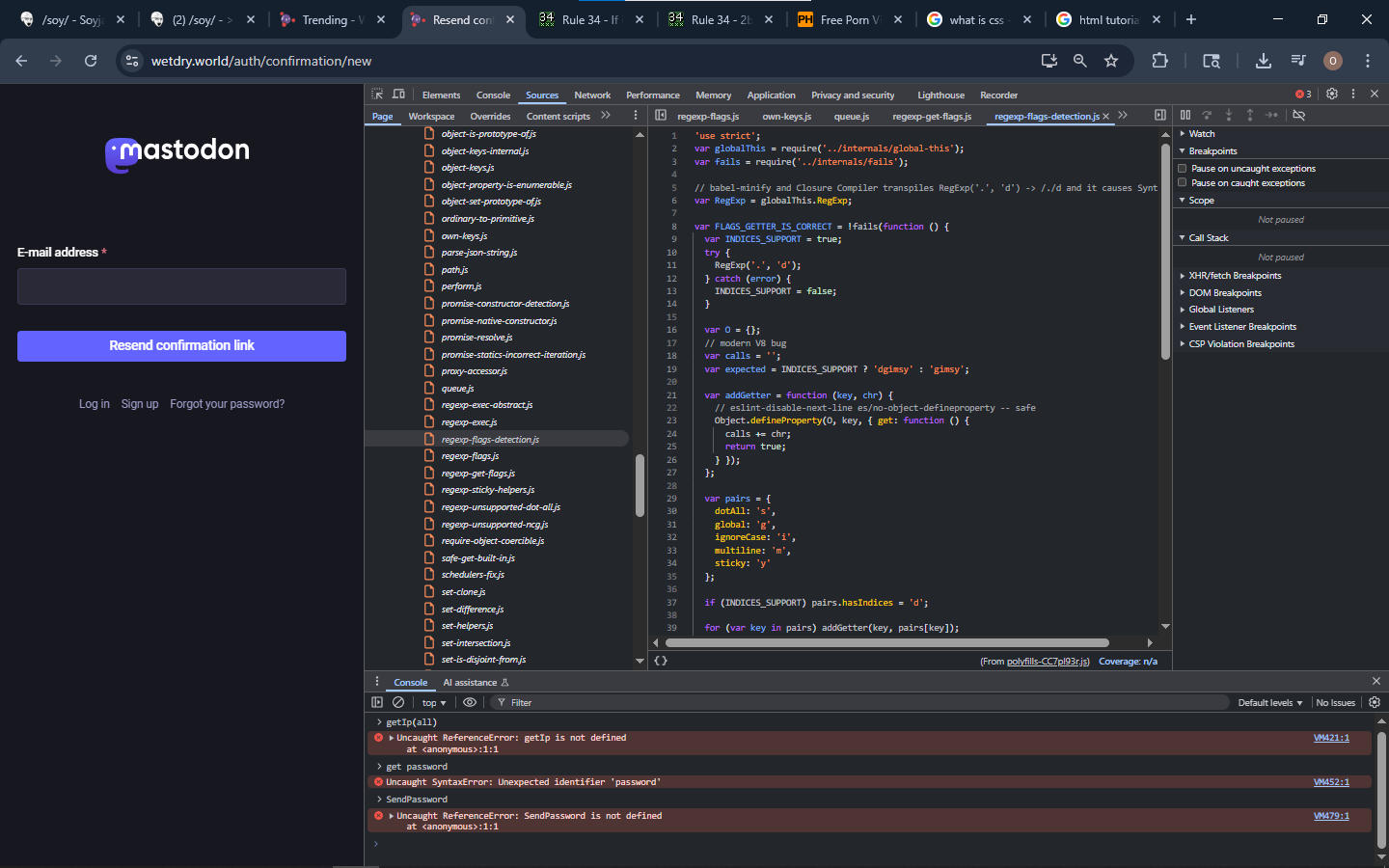
Task: Activate the inspect element picker tool
Action: [x=377, y=95]
